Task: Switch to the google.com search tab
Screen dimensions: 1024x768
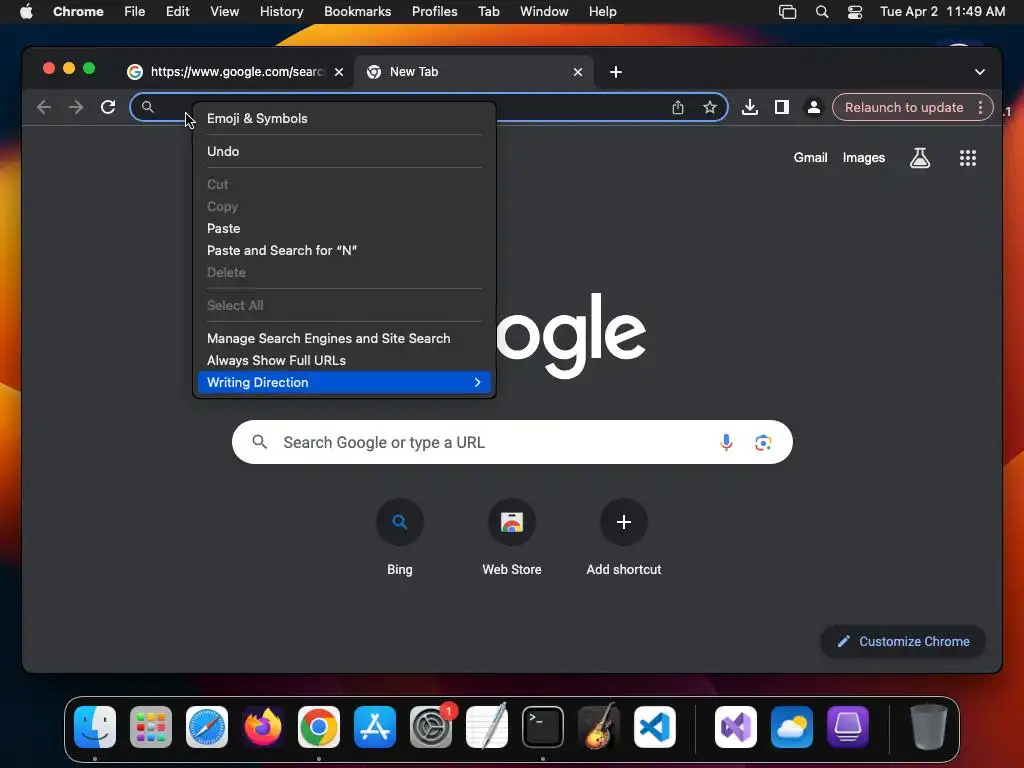Action: click(x=236, y=72)
